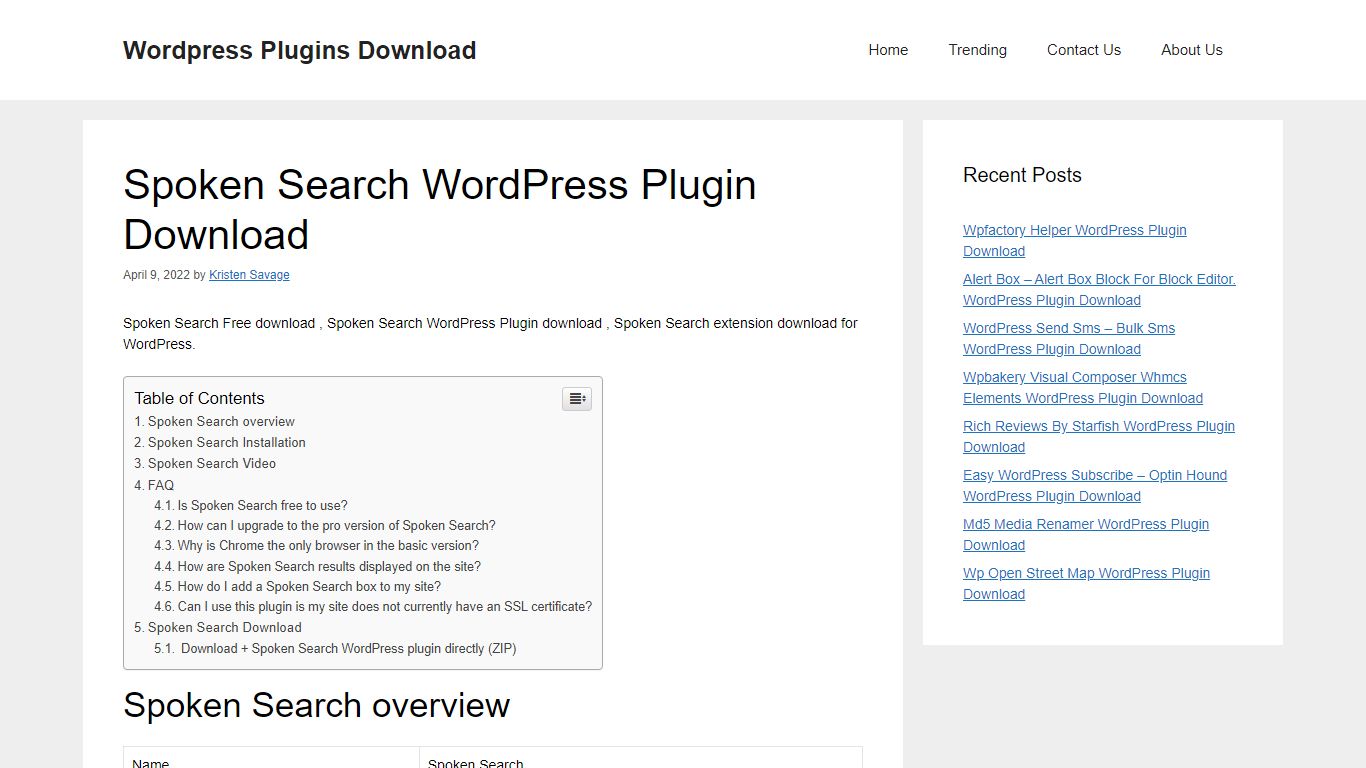The height and width of the screenshot is (768, 1366).
Task: Jump to Spoken Search Installation section
Action: 220,443
